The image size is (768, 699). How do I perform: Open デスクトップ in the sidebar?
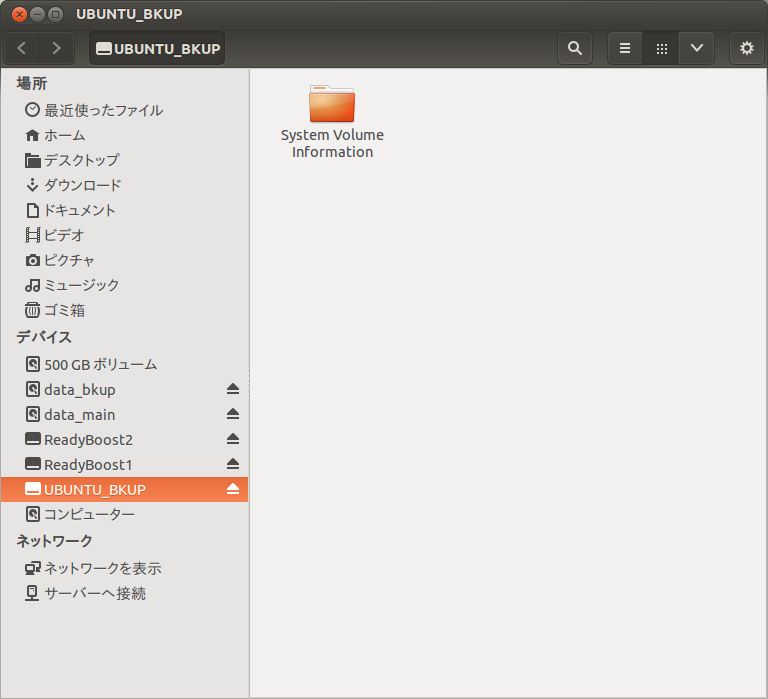tap(124, 160)
